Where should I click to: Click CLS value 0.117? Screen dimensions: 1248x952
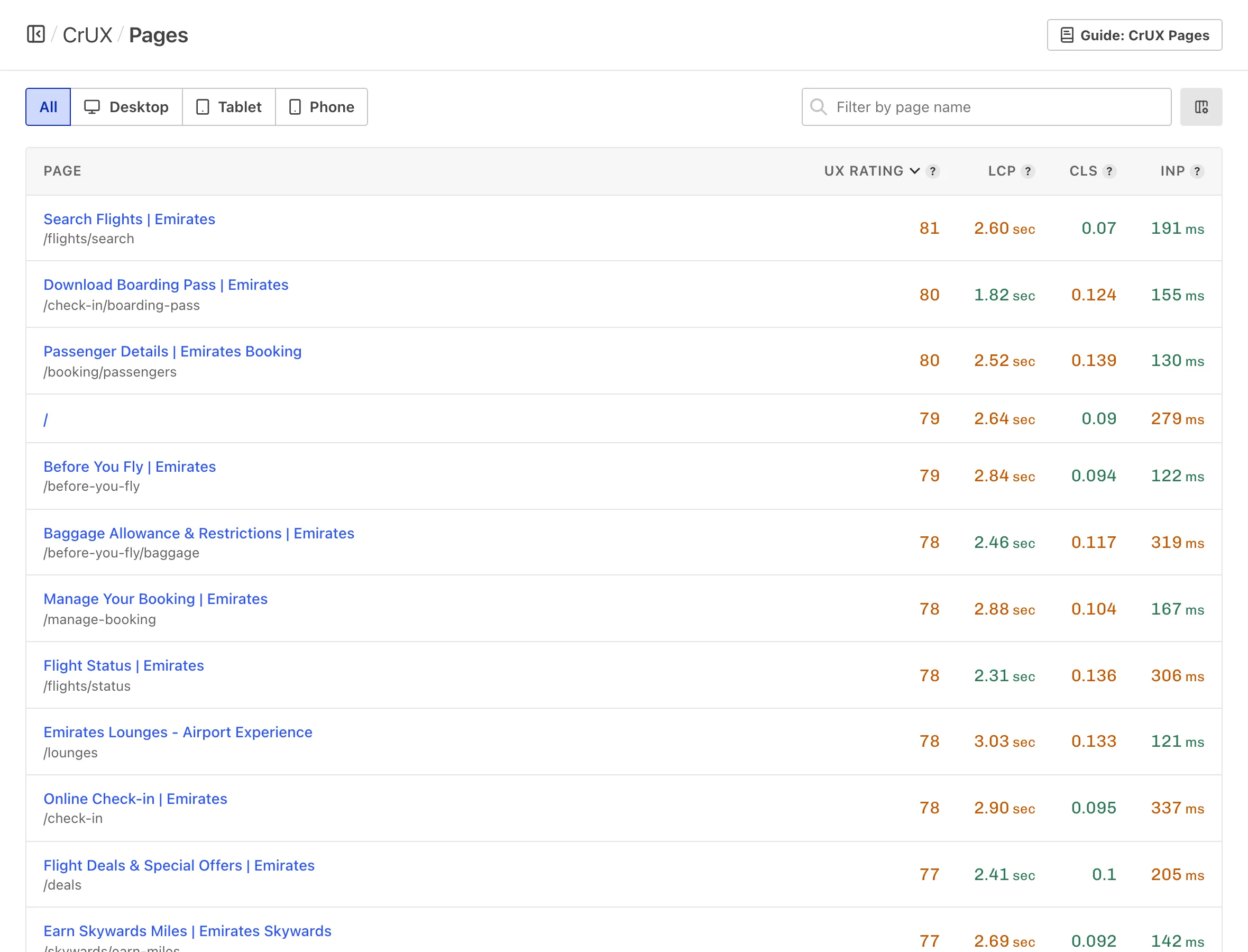(1094, 542)
